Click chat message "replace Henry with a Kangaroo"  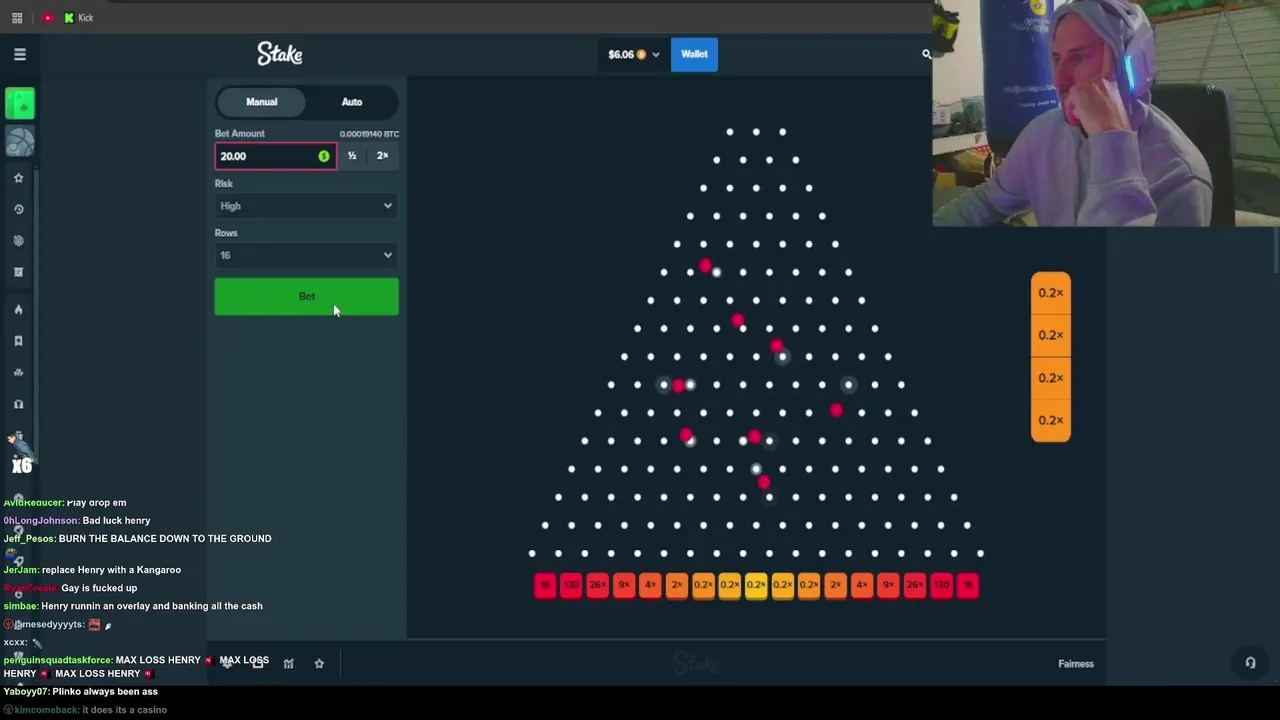tap(111, 570)
